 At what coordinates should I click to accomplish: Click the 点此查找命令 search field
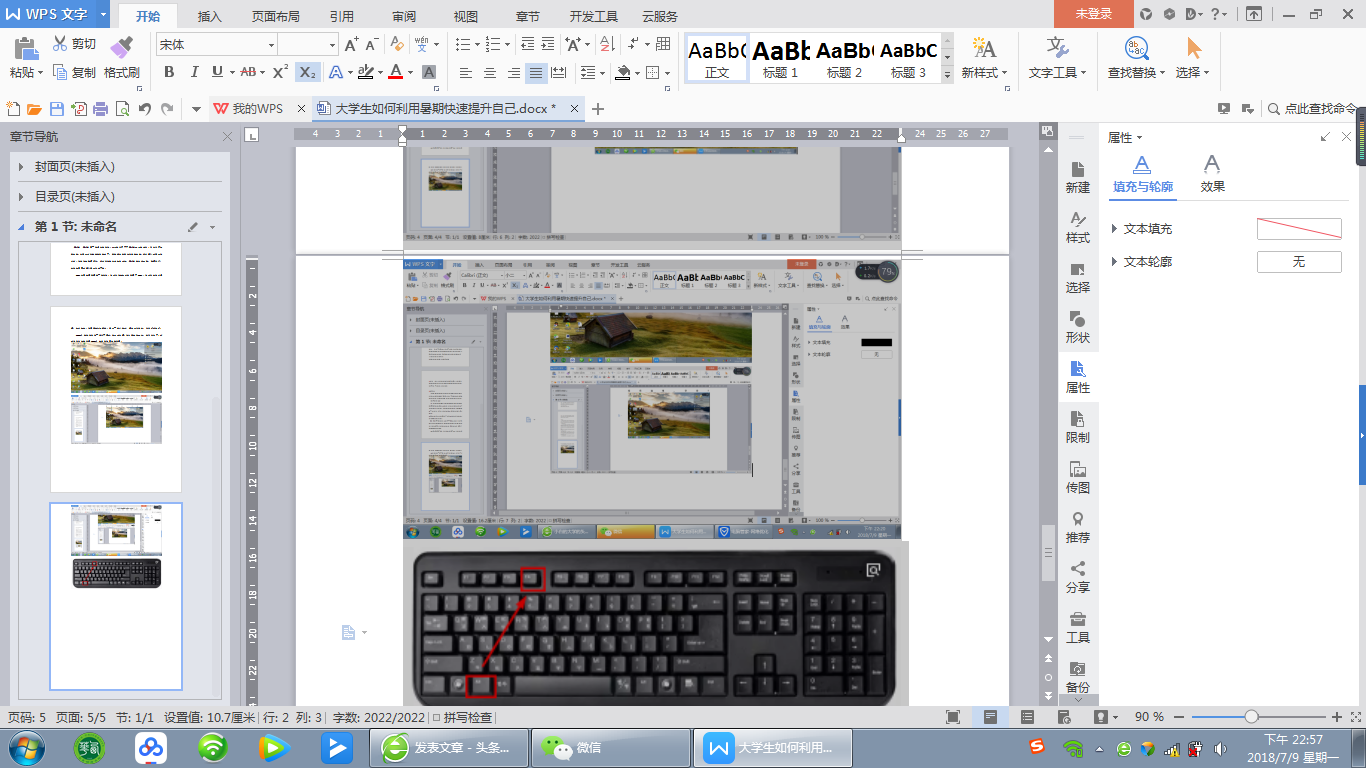point(1313,109)
